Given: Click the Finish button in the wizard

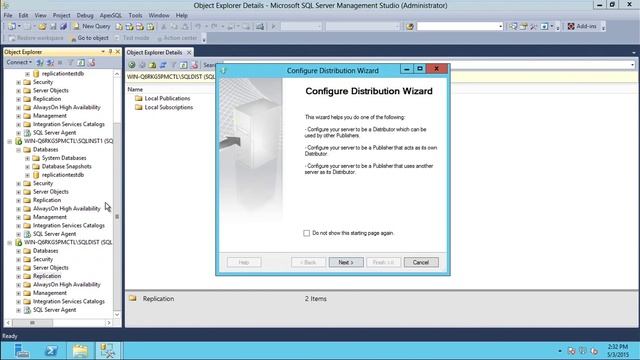Looking at the screenshot, I should point(384,262).
